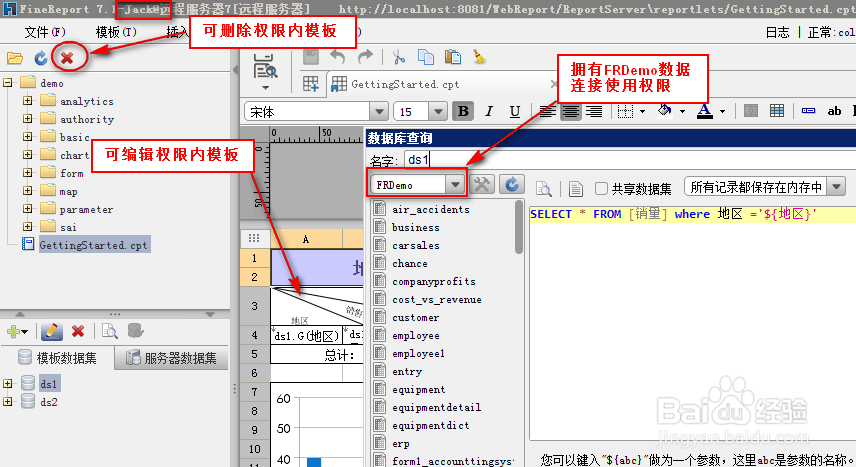The image size is (856, 467).
Task: Open the 模板(T) menu
Action: click(x=116, y=32)
